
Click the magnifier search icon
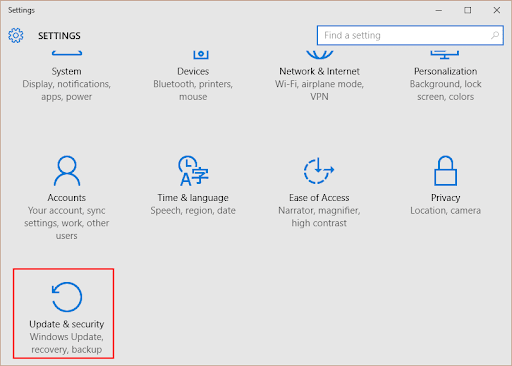click(x=495, y=35)
